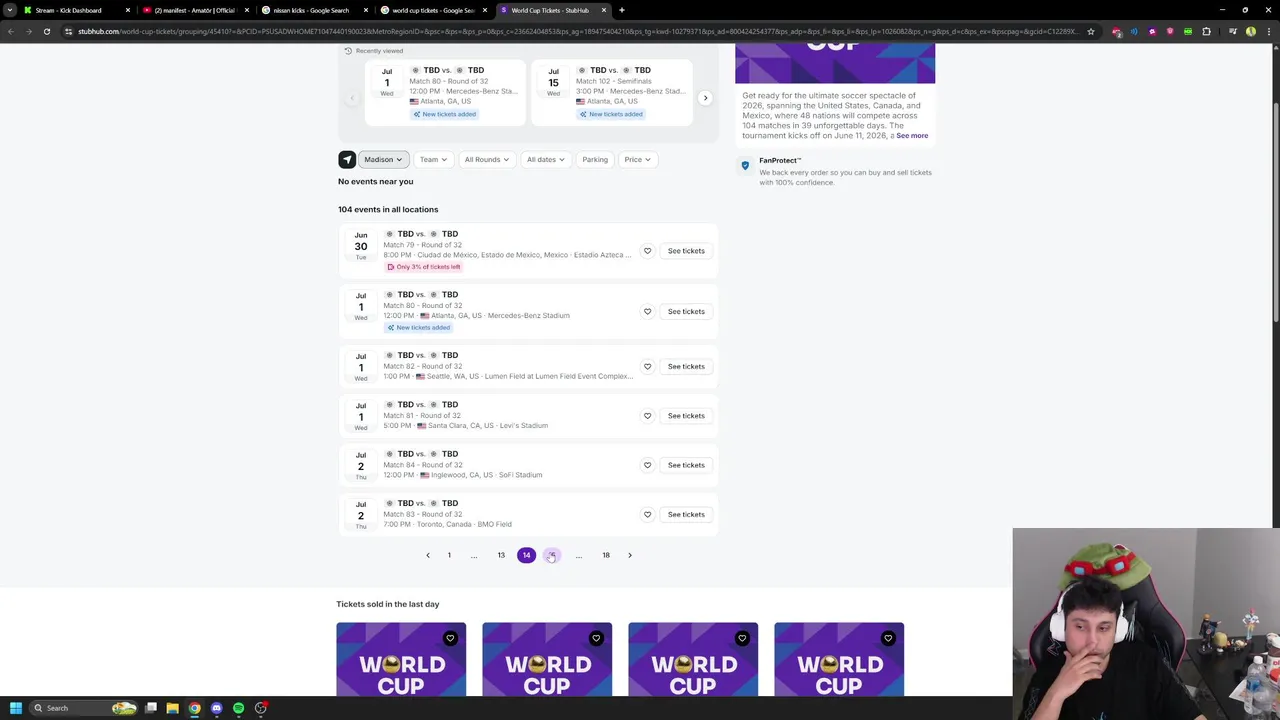Open the All dates filter
The height and width of the screenshot is (720, 1280).
pos(545,159)
